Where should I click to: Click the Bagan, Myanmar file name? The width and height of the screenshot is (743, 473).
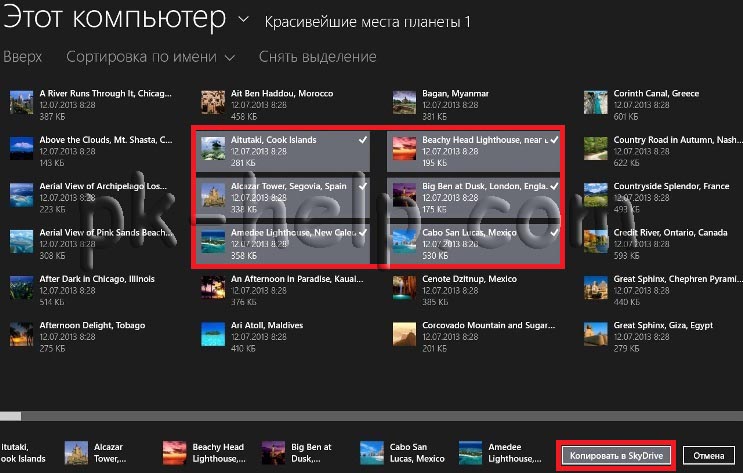[x=455, y=93]
